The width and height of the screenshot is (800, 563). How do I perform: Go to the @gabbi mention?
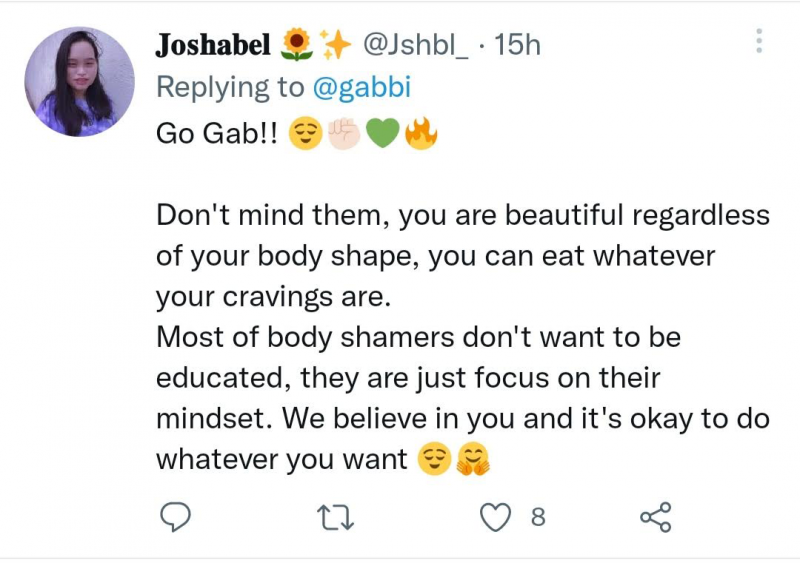tap(362, 88)
